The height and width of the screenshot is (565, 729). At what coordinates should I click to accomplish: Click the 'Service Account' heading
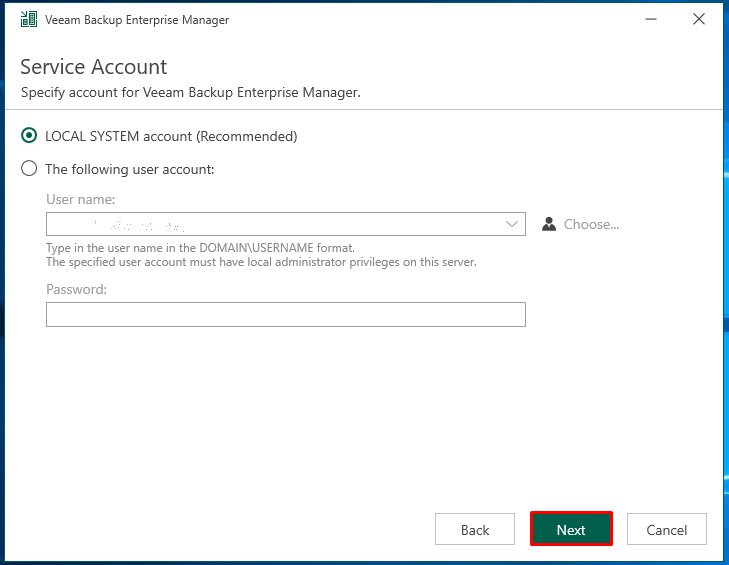(93, 67)
